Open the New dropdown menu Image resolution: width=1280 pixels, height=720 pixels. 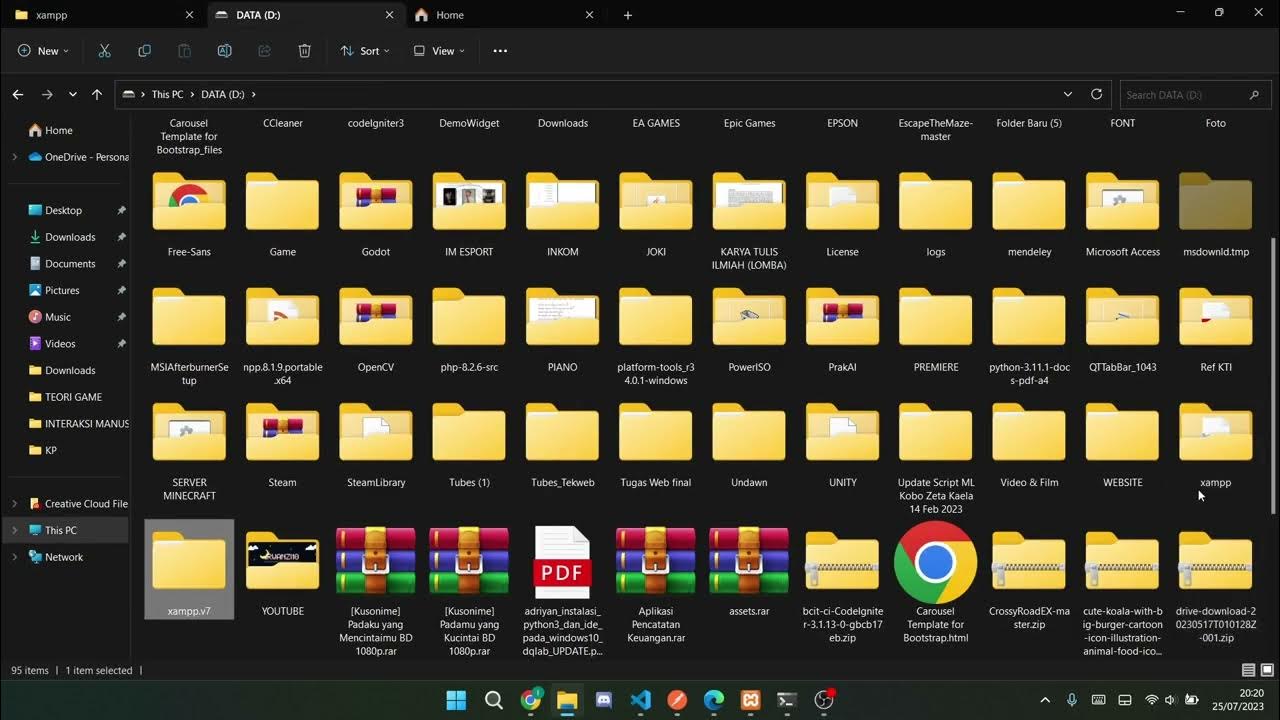(43, 51)
